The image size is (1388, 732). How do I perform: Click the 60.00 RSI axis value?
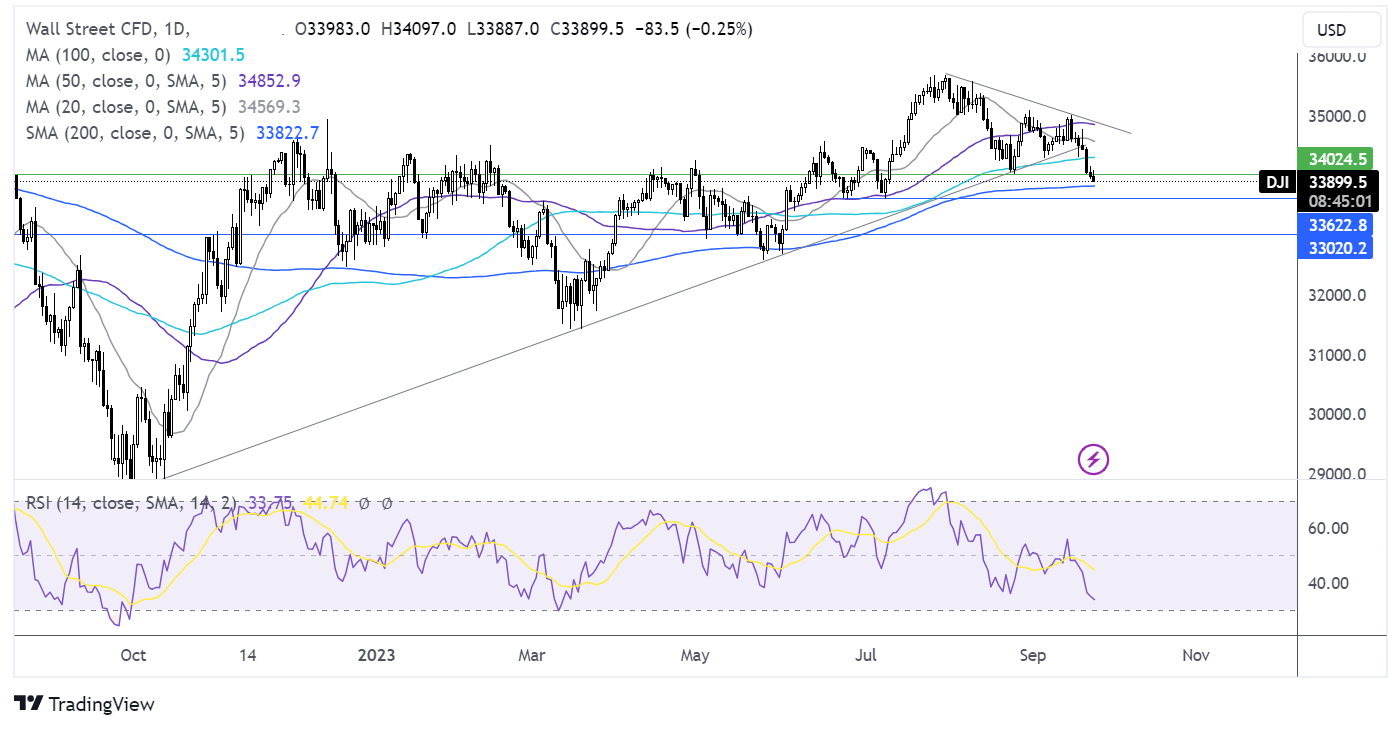click(1330, 528)
